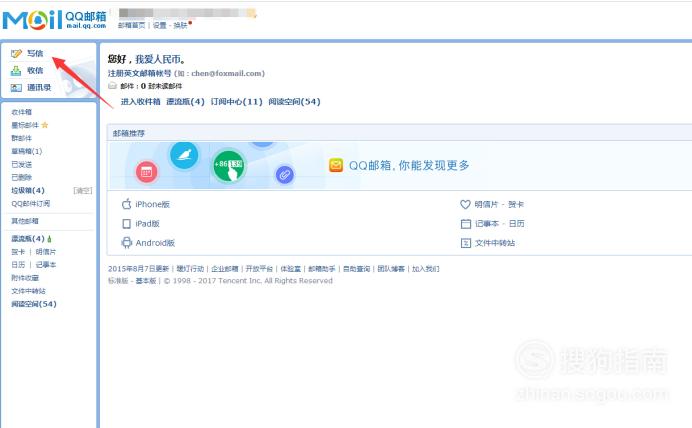Open 其他邮箱 in the sidebar
692x428 pixels.
coord(25,221)
